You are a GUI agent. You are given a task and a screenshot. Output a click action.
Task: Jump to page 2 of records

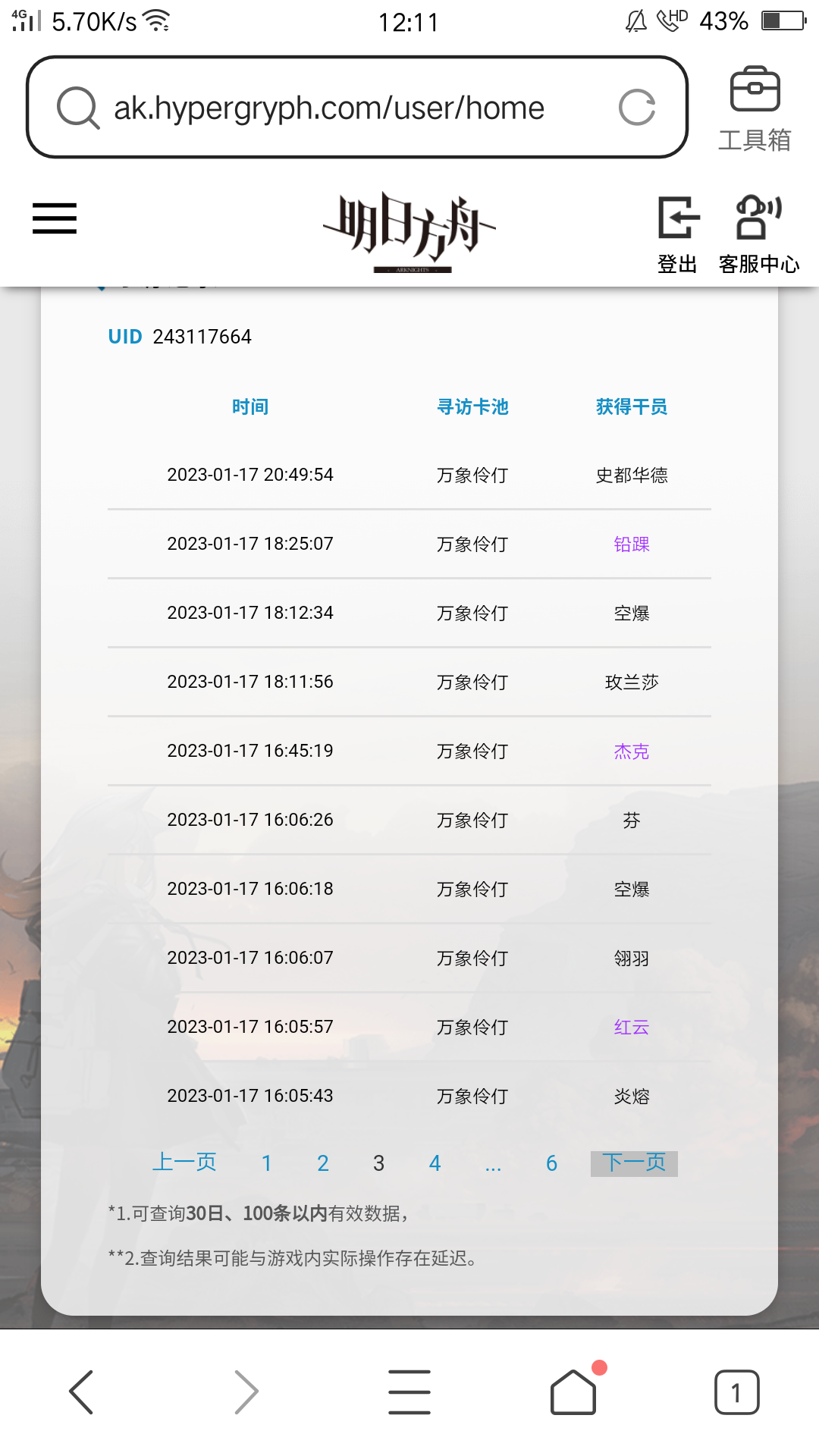point(323,1163)
